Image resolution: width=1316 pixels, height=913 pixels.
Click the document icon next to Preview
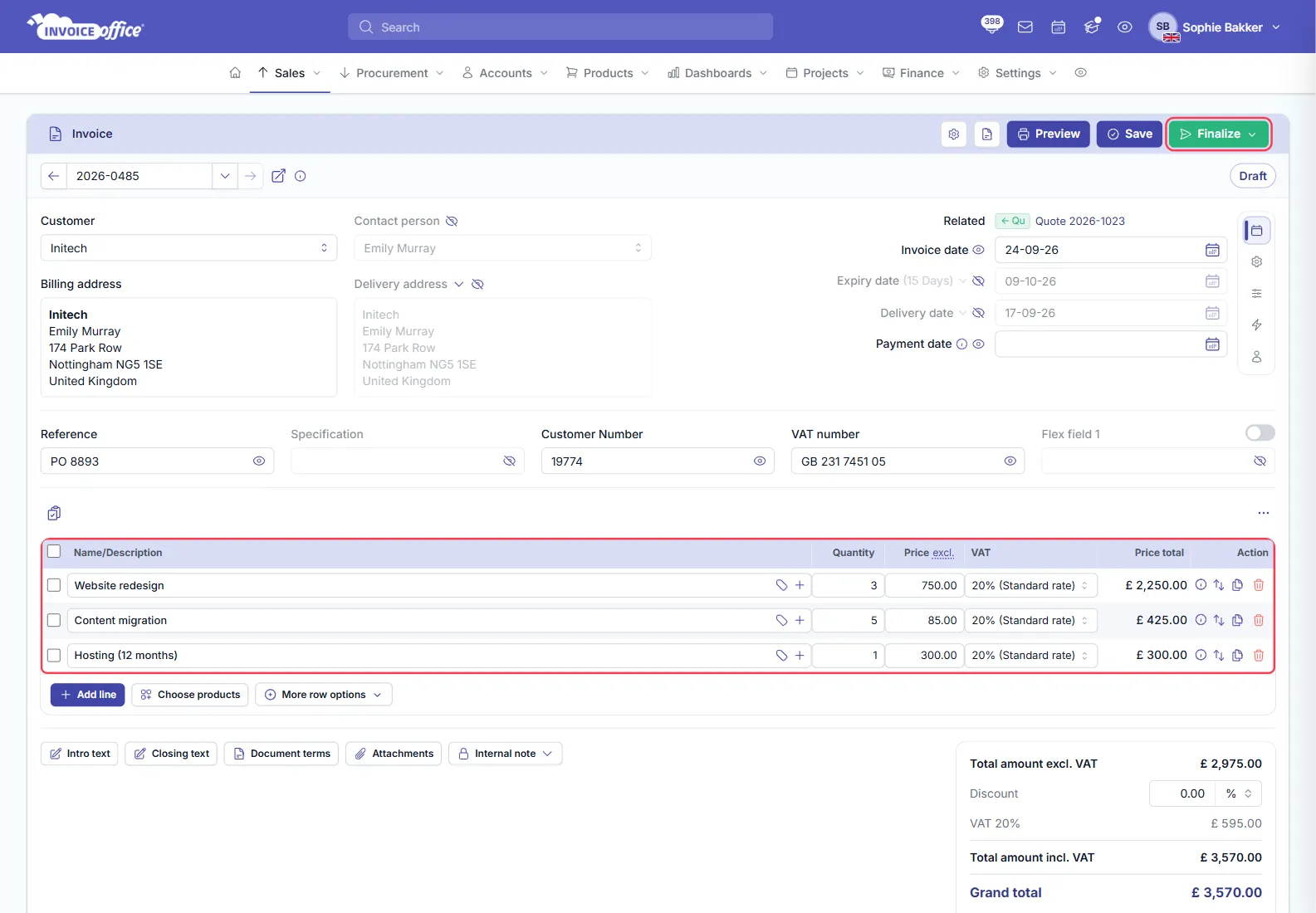pyautogui.click(x=987, y=134)
